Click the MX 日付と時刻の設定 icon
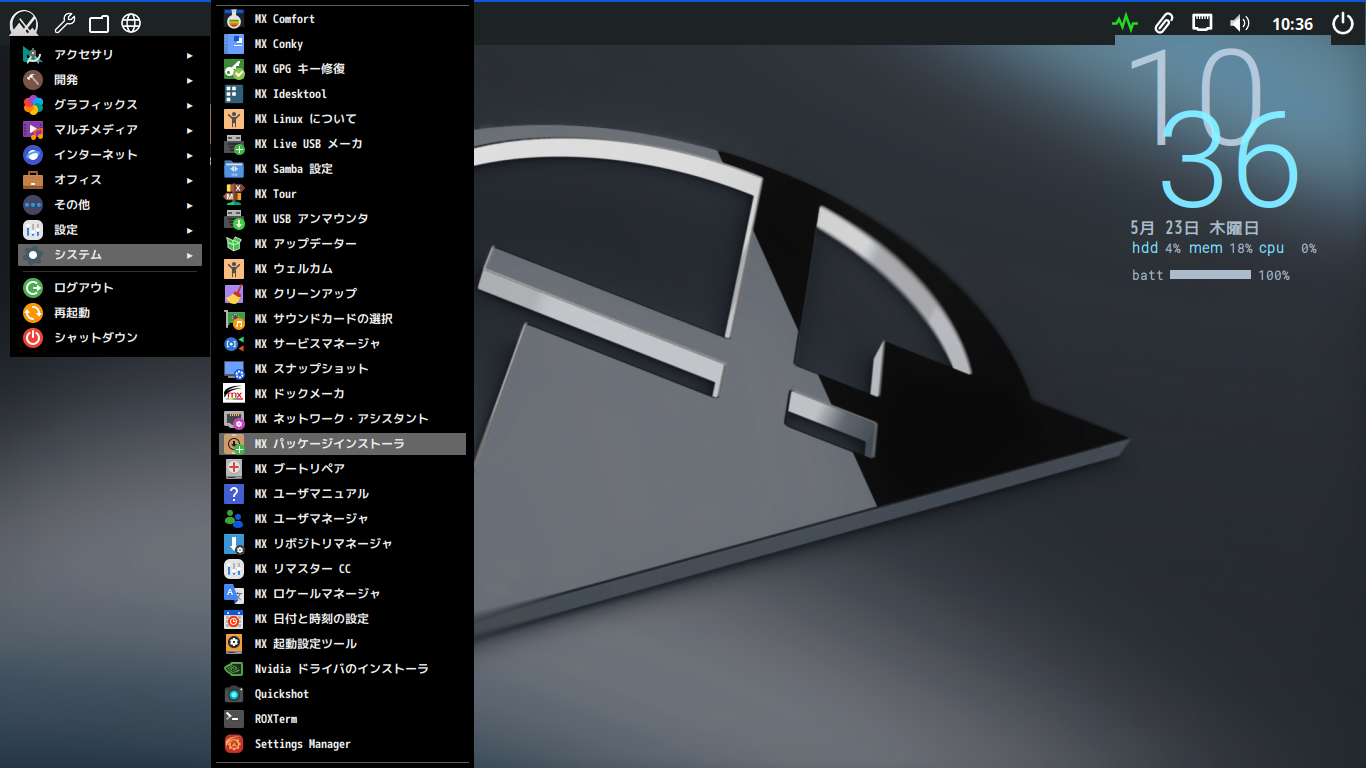Image resolution: width=1366 pixels, height=768 pixels. click(234, 619)
